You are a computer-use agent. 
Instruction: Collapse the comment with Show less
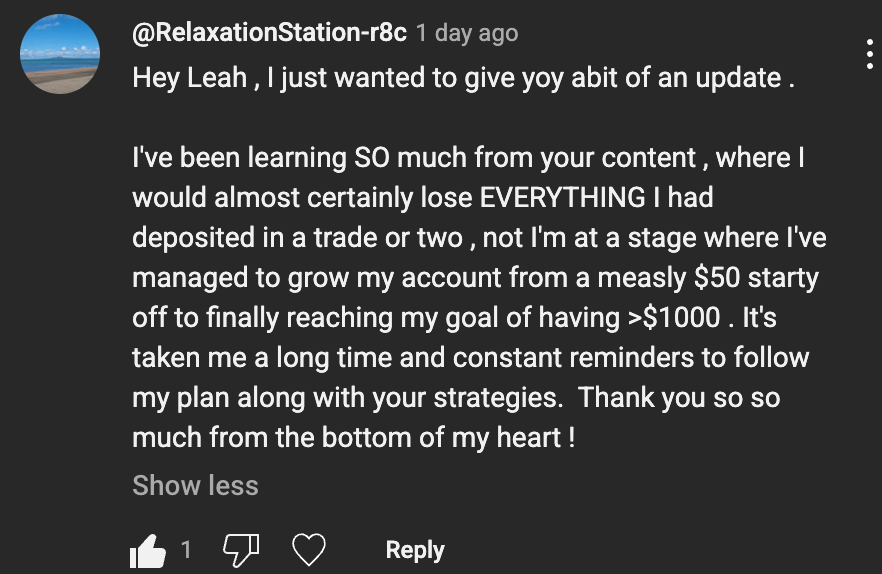click(195, 486)
